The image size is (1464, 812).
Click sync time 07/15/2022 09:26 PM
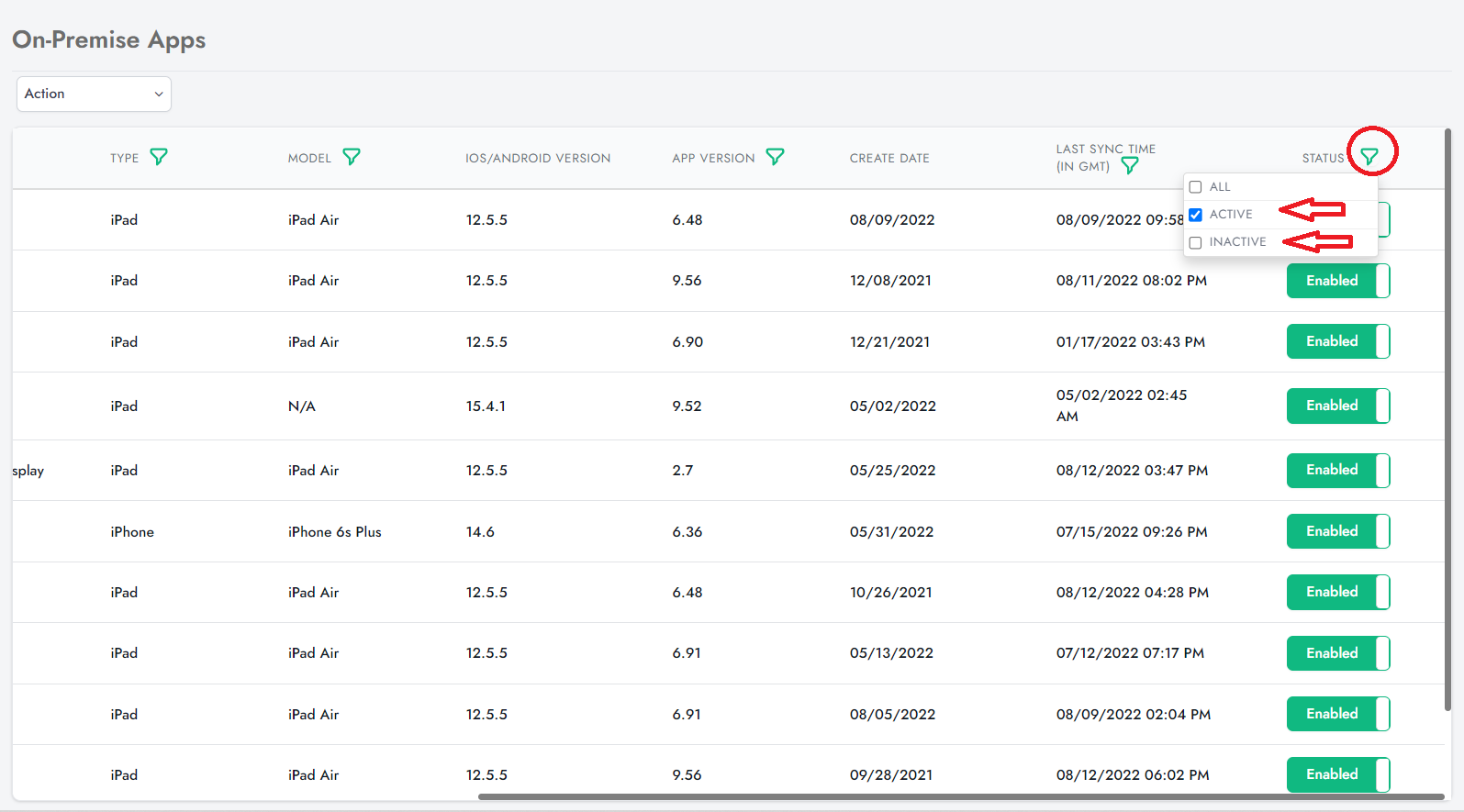click(1132, 531)
